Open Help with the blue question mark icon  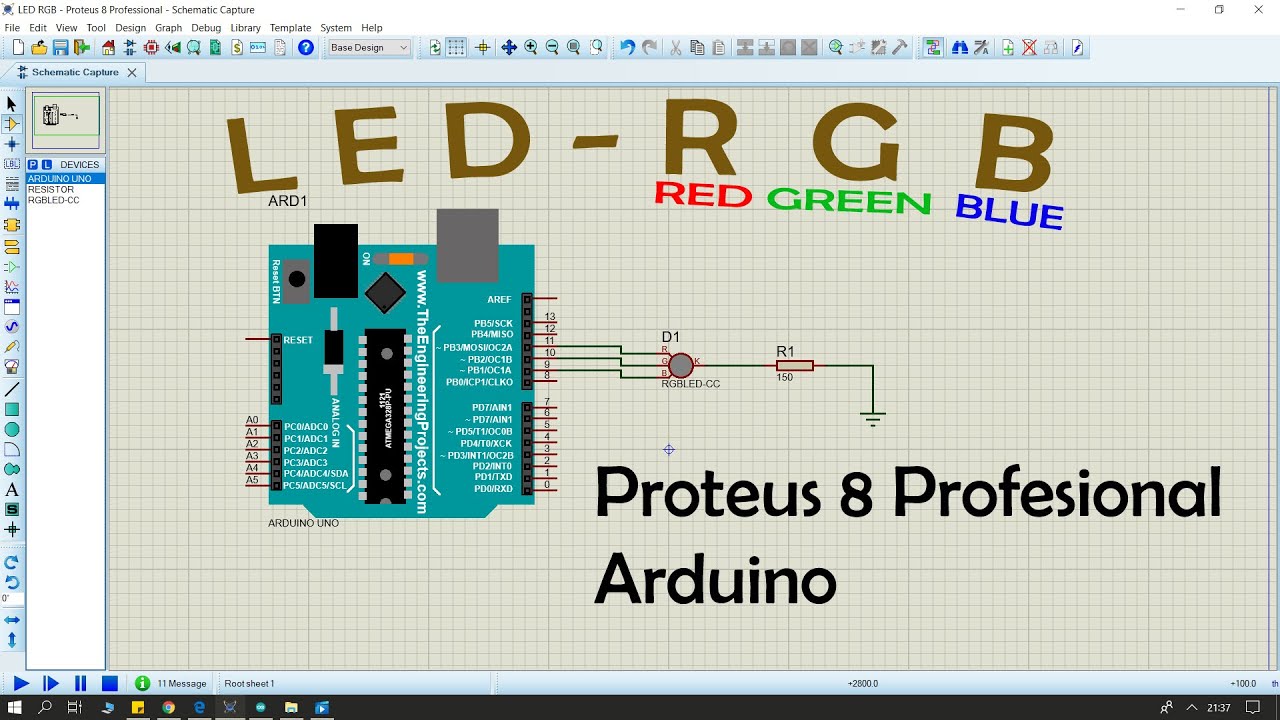306,47
